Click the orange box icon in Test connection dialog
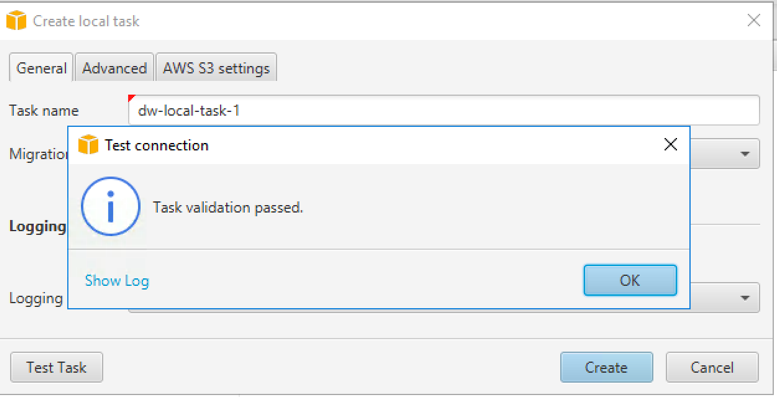 (88, 145)
